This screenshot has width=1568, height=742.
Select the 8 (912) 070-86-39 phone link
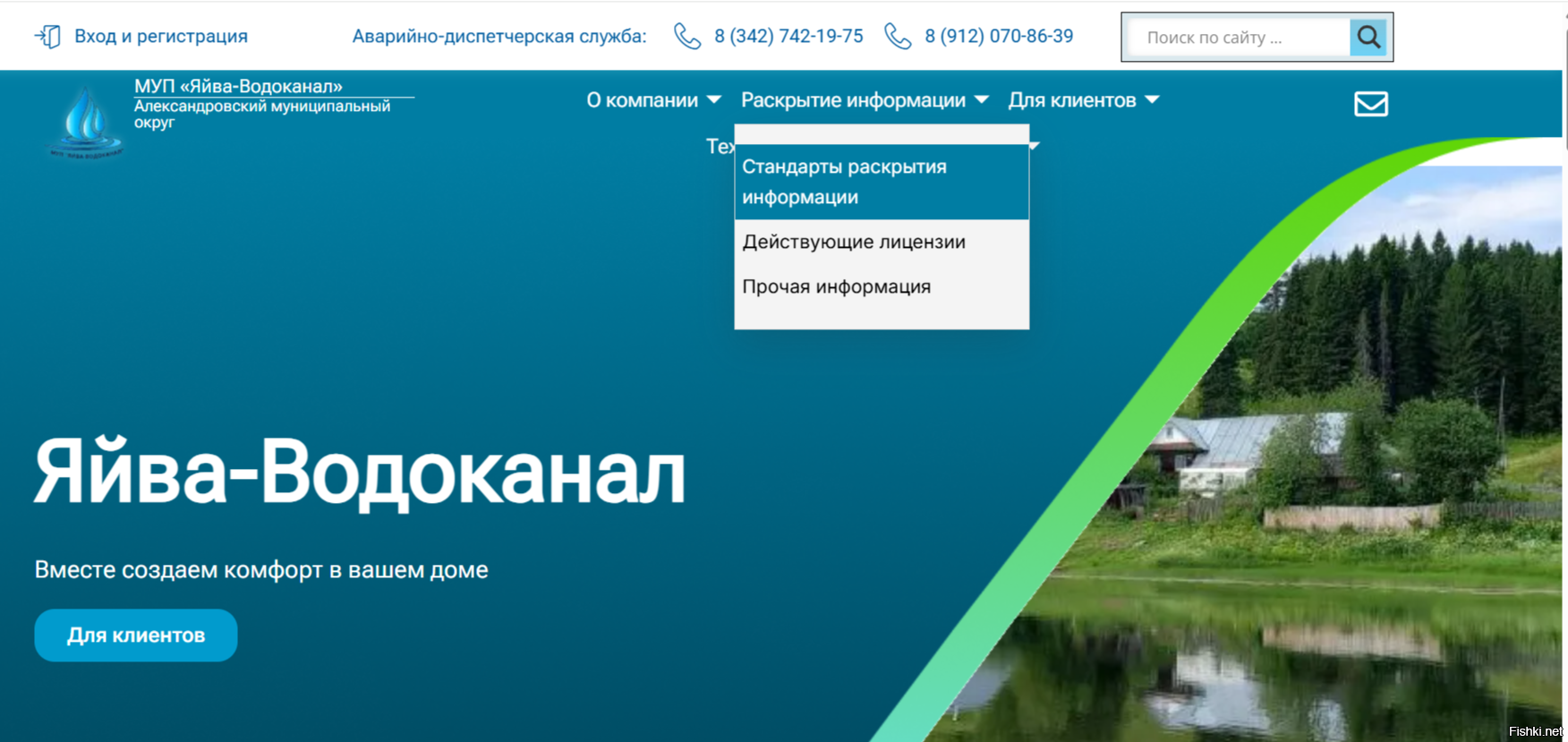999,37
